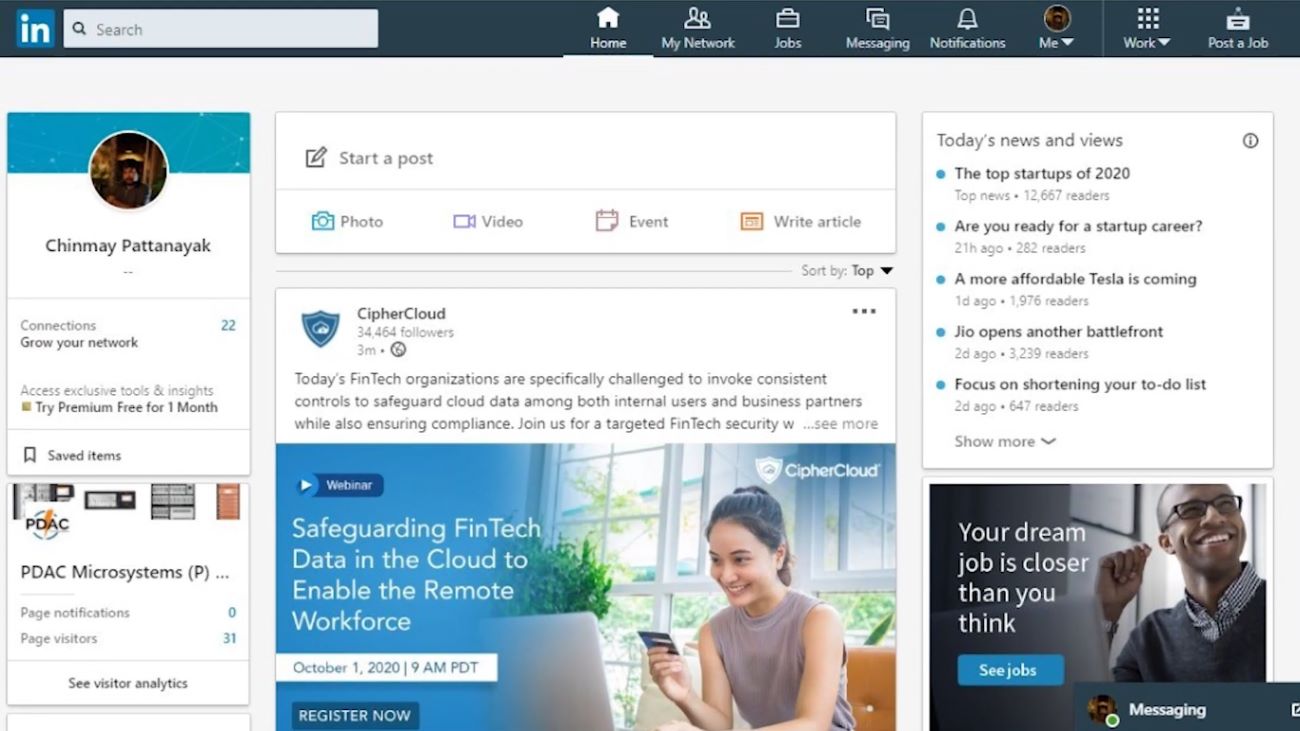1300x731 pixels.
Task: Expand Show more news stories
Action: pyautogui.click(x=1005, y=441)
